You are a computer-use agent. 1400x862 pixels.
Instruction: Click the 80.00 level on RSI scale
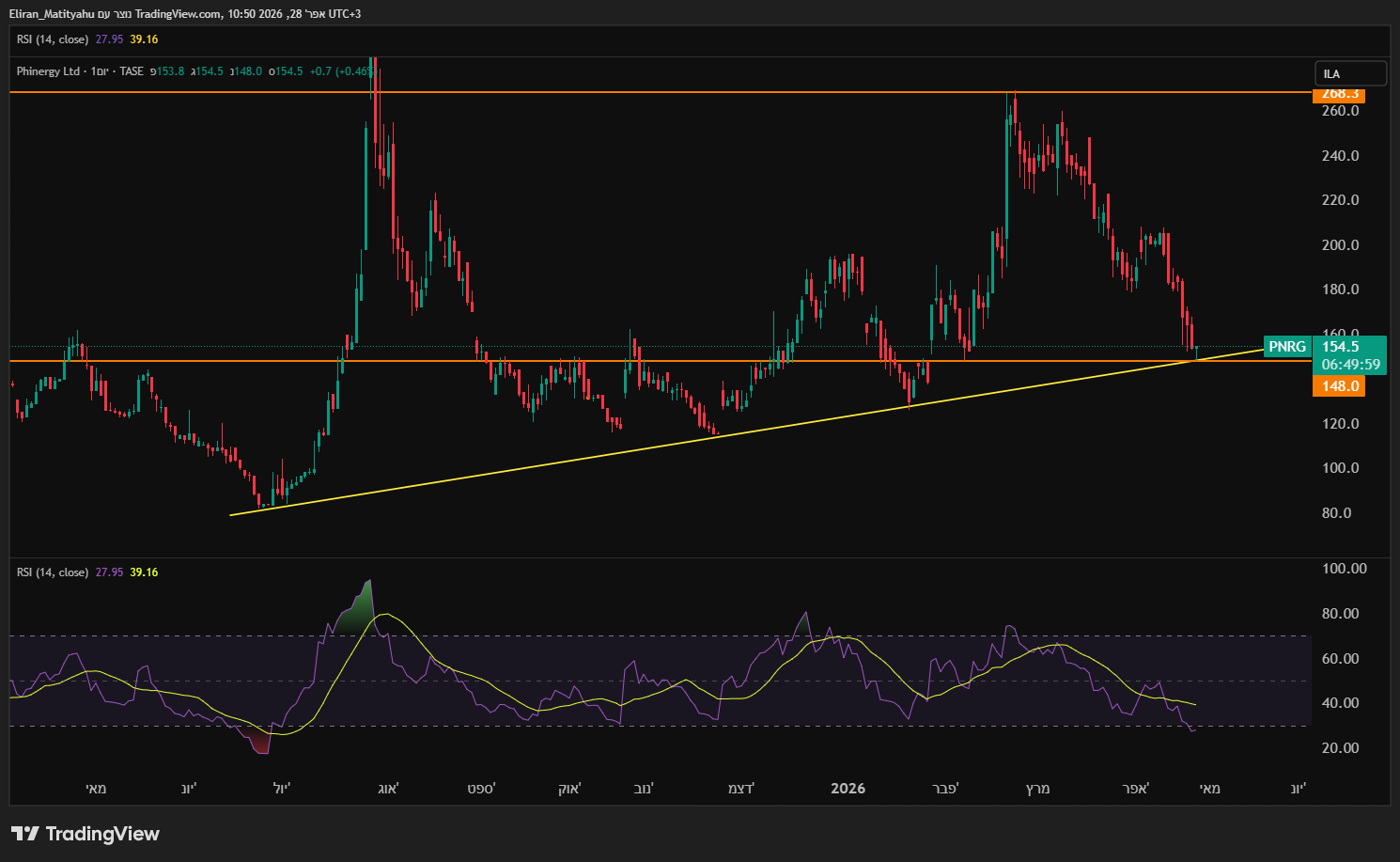coord(1340,614)
